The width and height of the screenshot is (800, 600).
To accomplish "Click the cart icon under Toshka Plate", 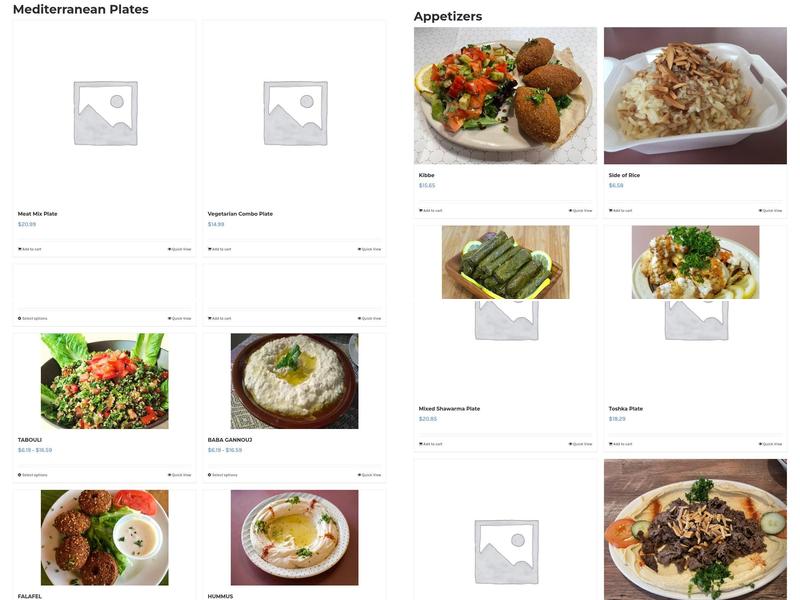I will tap(609, 442).
